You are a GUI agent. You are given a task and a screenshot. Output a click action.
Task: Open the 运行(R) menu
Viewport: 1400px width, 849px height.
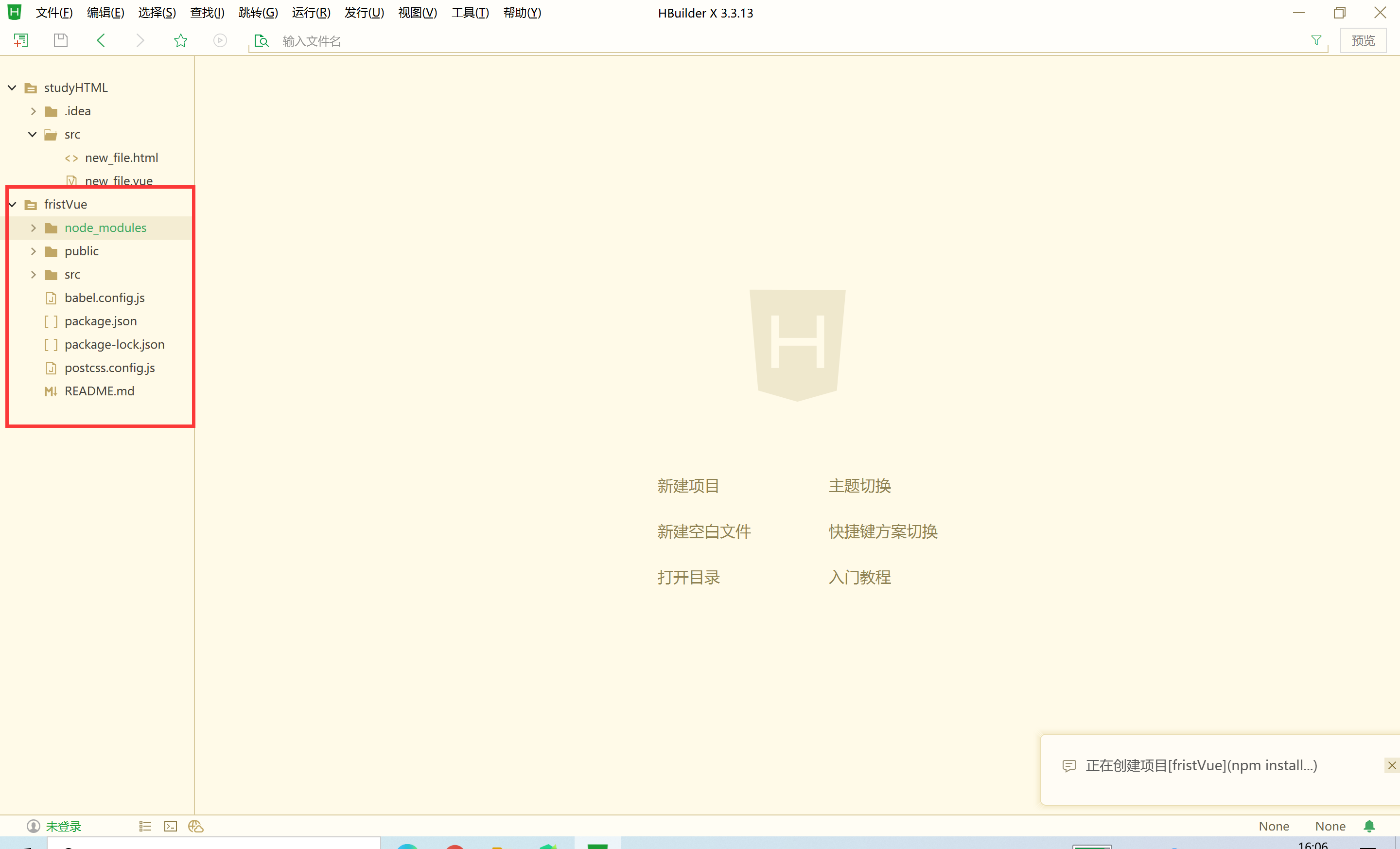[310, 13]
